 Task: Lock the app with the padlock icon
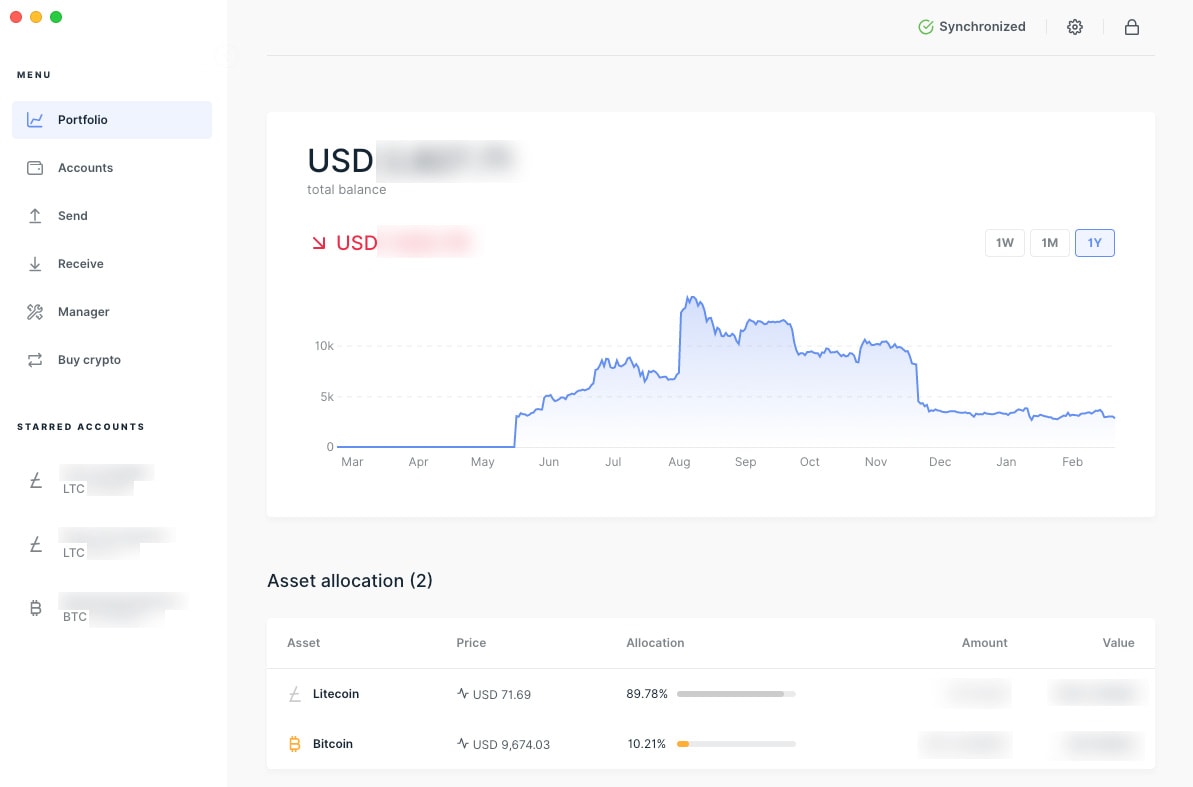(1132, 27)
